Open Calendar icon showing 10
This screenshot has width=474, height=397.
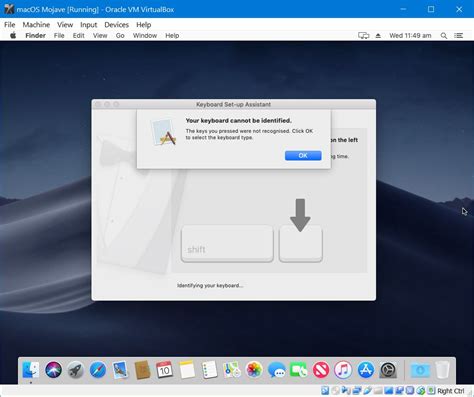point(165,370)
